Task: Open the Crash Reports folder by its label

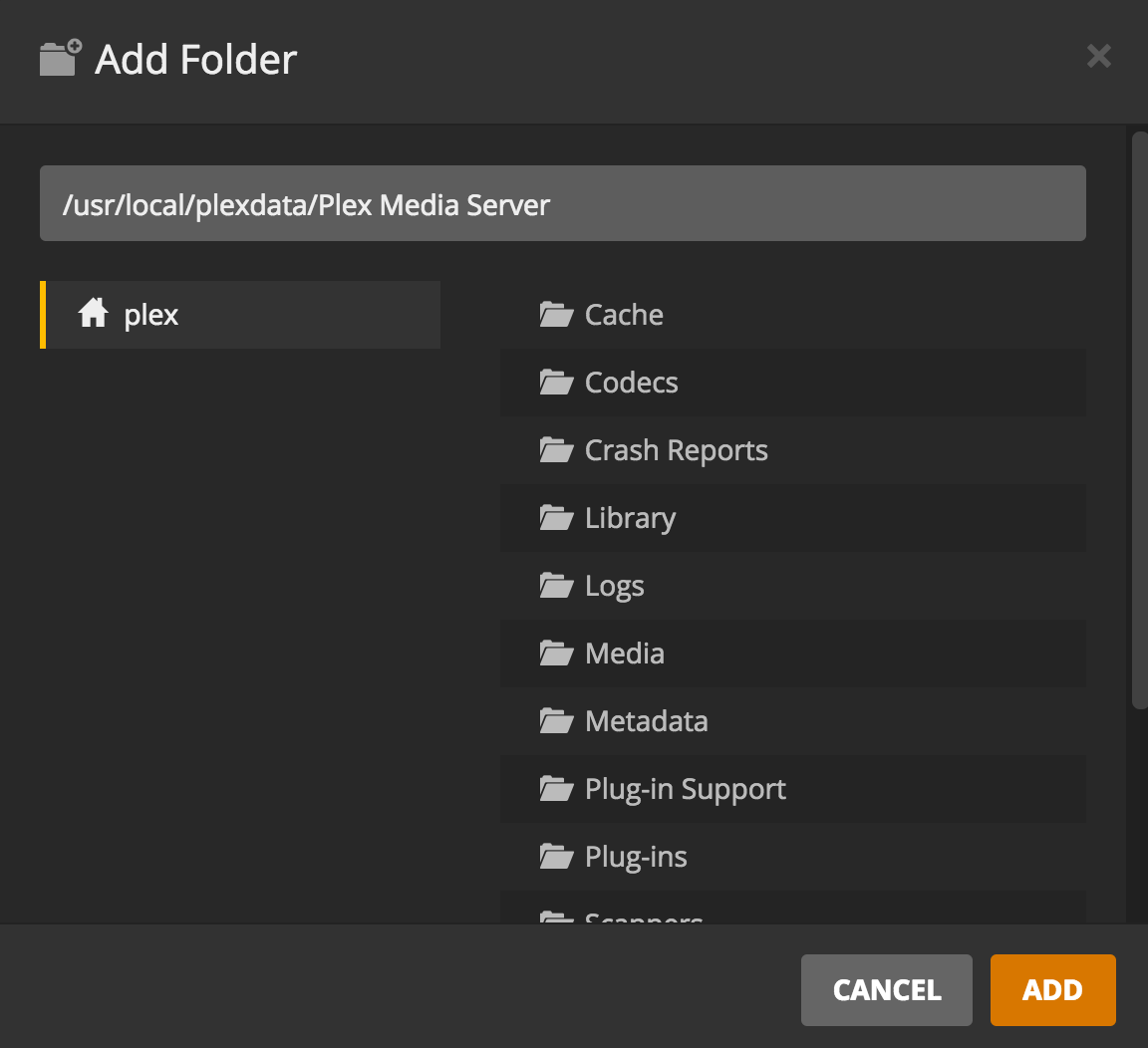Action: click(x=676, y=450)
